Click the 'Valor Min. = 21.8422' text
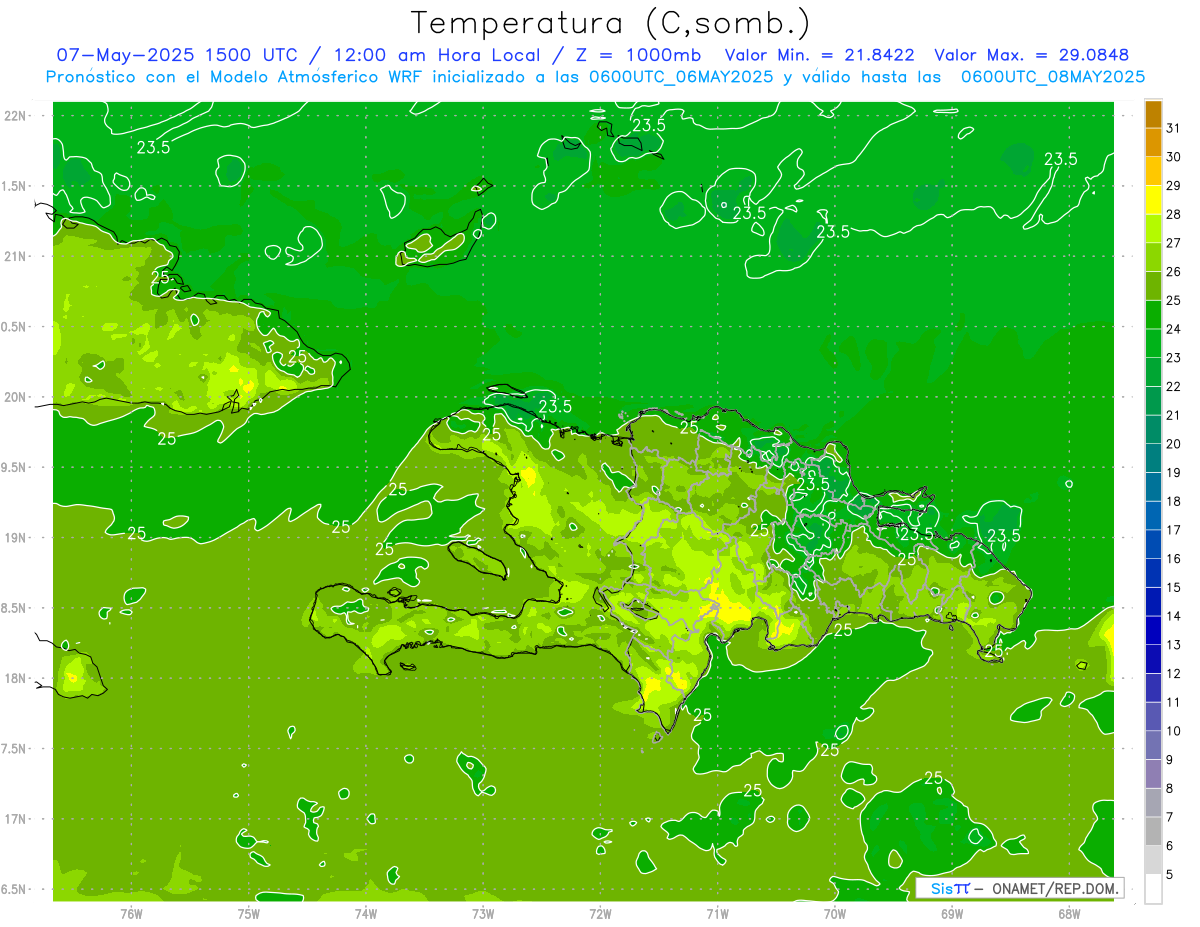1200x927 pixels. click(x=821, y=55)
